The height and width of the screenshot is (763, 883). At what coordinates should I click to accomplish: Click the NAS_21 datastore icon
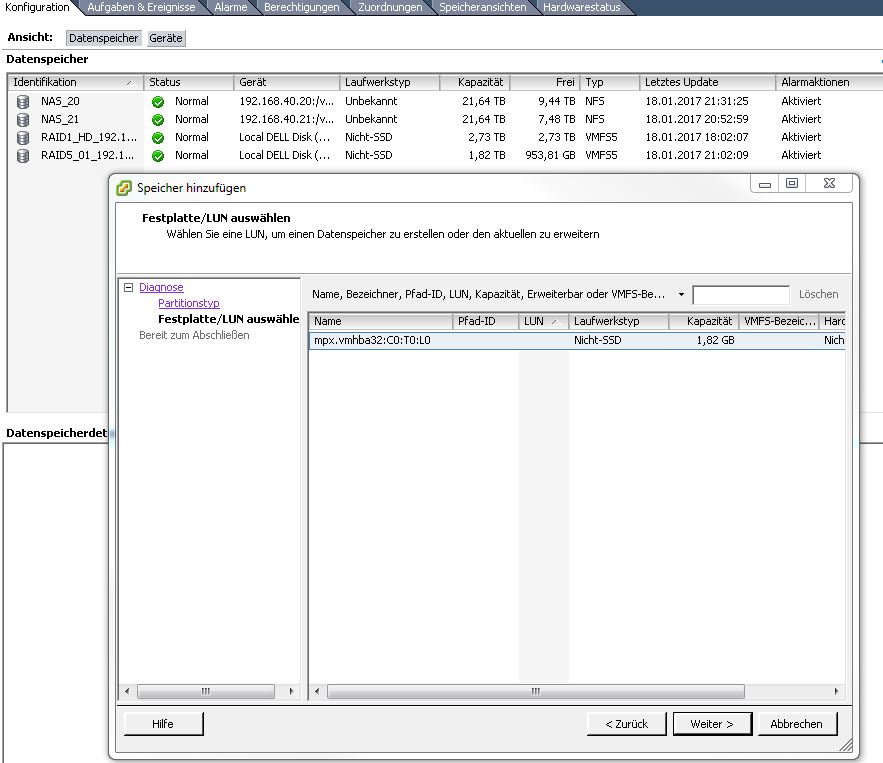(23, 120)
